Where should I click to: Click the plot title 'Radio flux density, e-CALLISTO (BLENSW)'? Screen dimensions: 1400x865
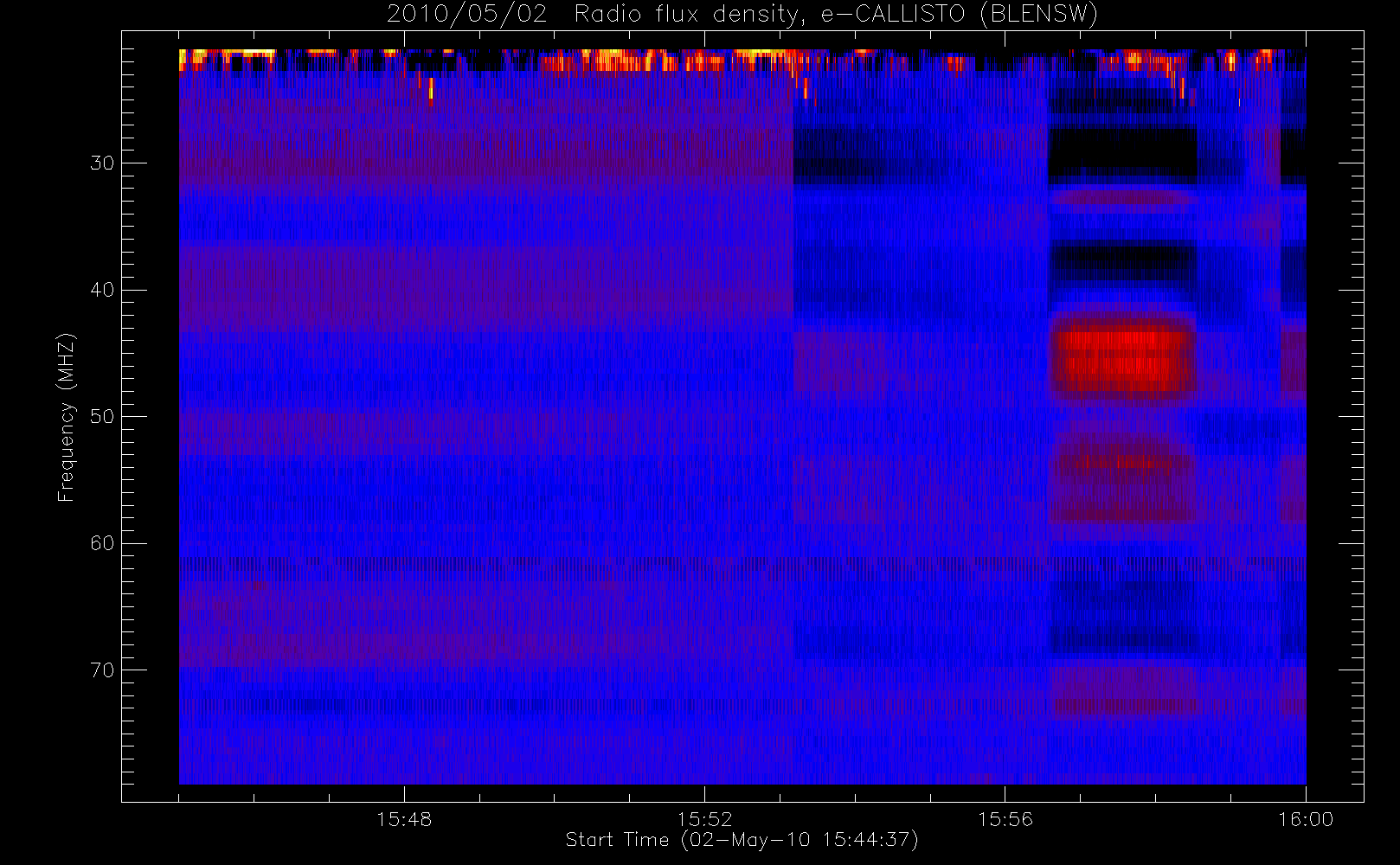[836, 15]
